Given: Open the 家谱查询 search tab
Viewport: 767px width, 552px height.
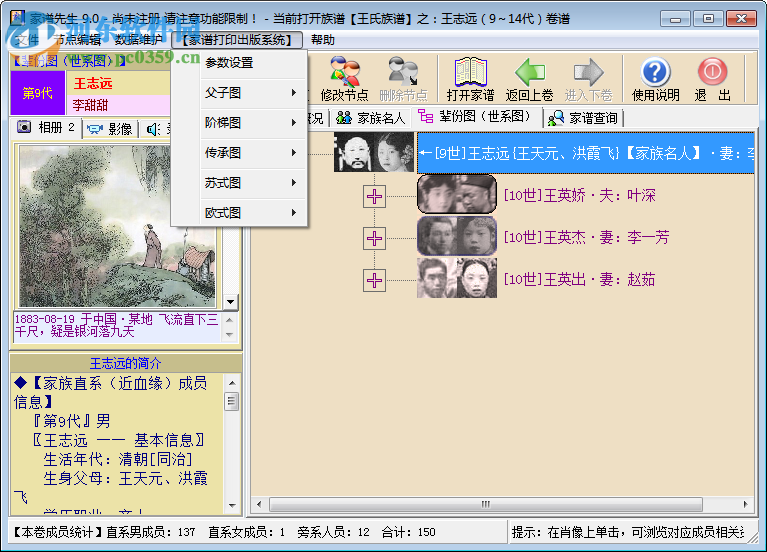Looking at the screenshot, I should [583, 118].
